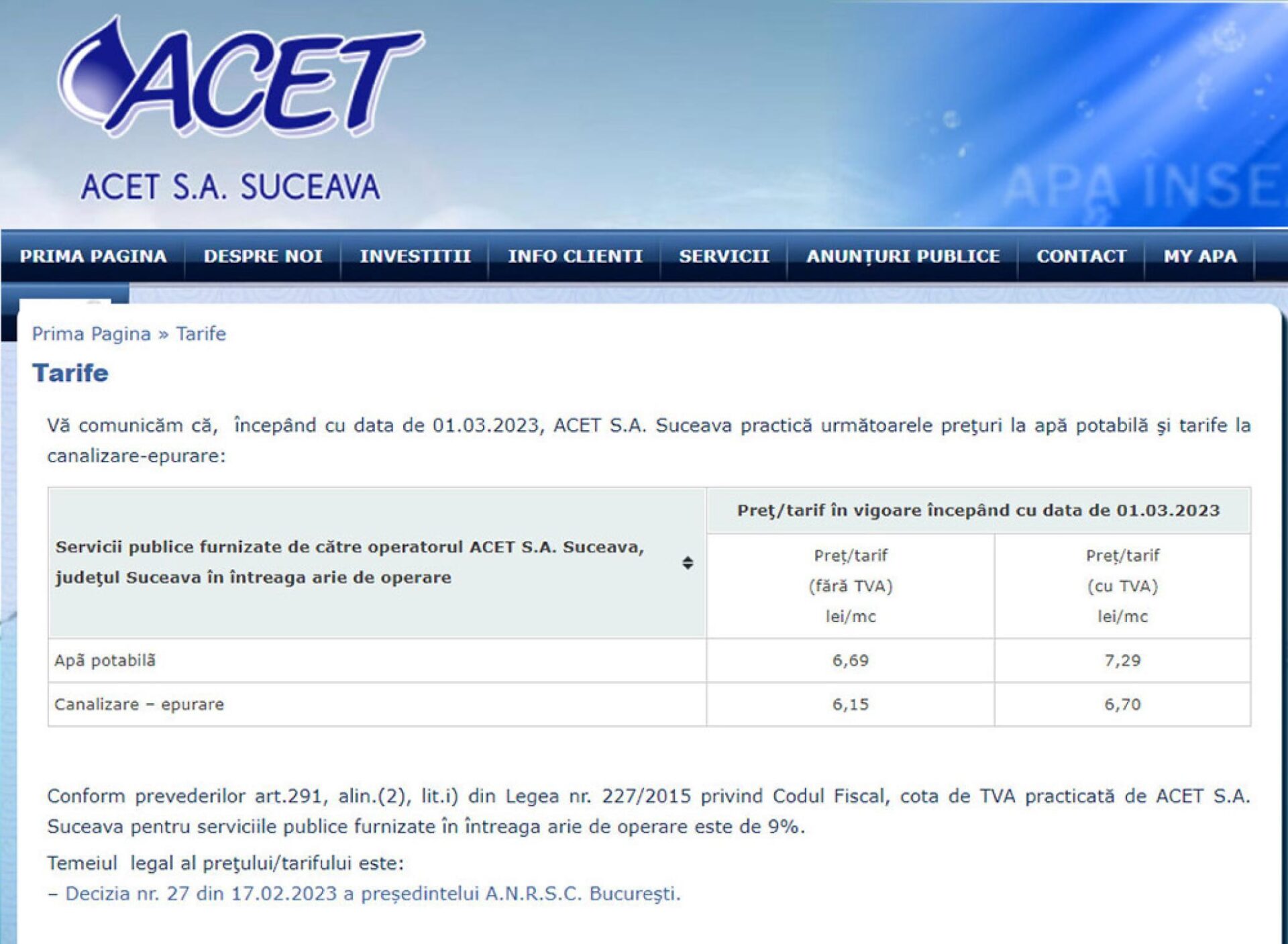Select the Apă potabilă row label

105,660
